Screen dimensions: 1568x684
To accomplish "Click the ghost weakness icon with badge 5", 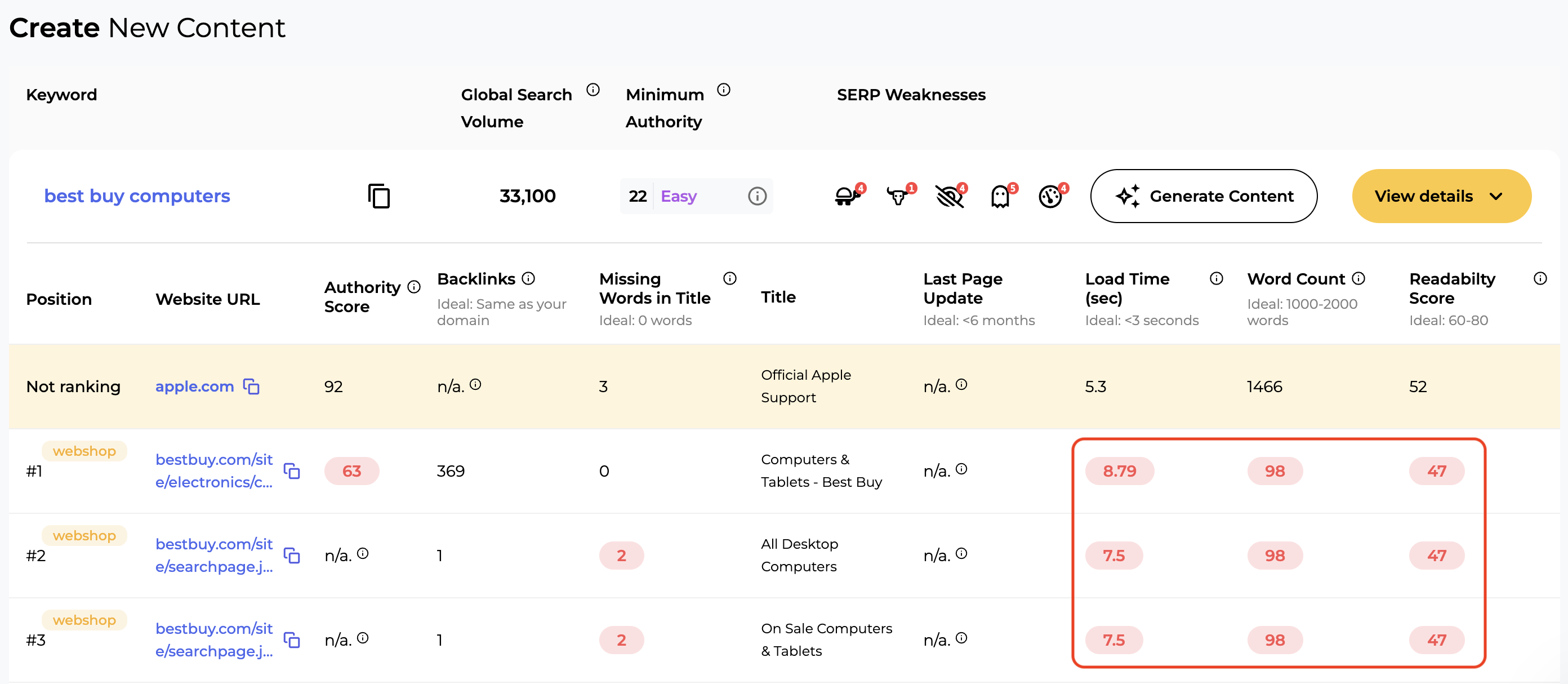I will (1003, 196).
